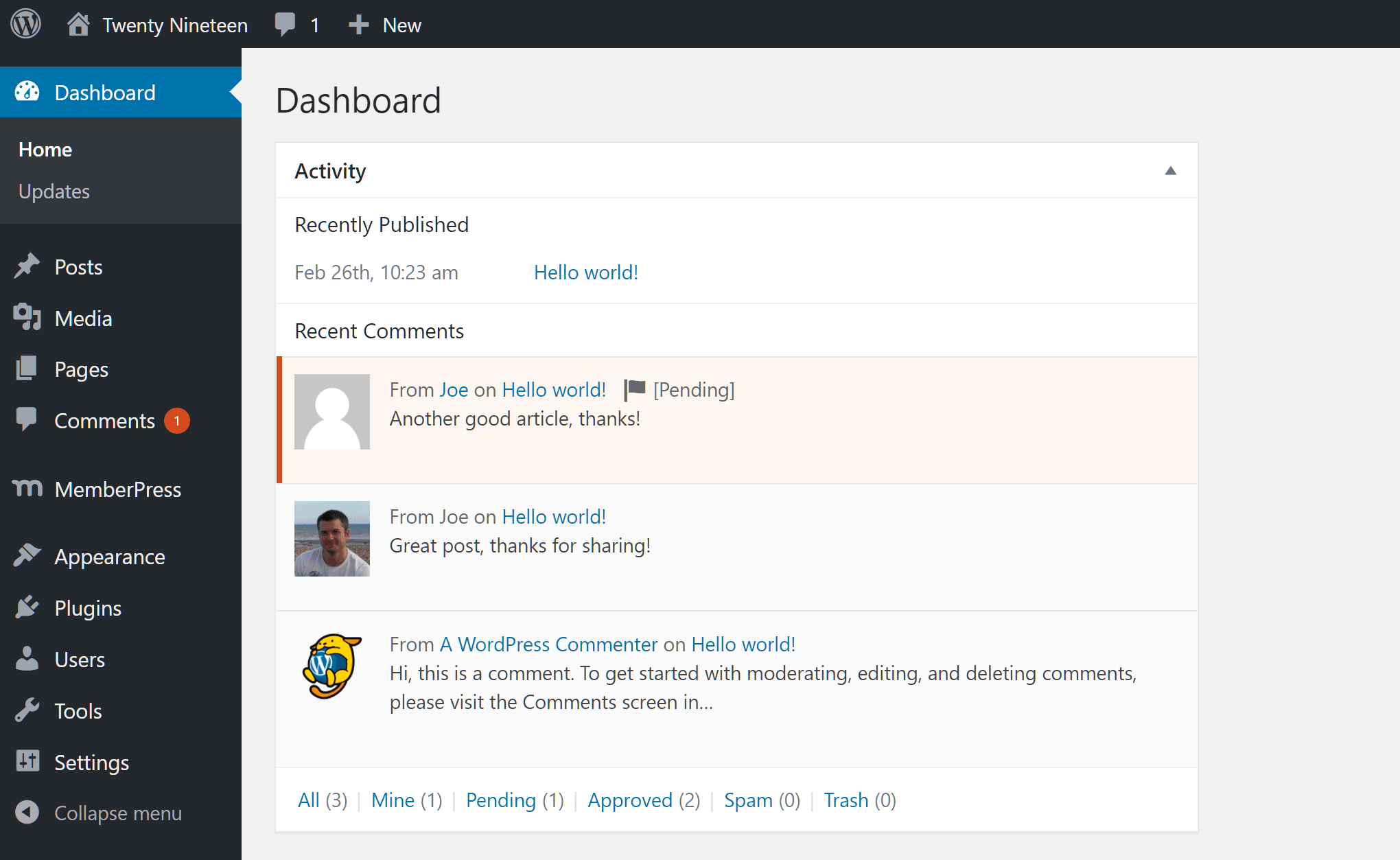Click the MemberPress icon
Screen dimensions: 1400x860
pyautogui.click(x=26, y=489)
